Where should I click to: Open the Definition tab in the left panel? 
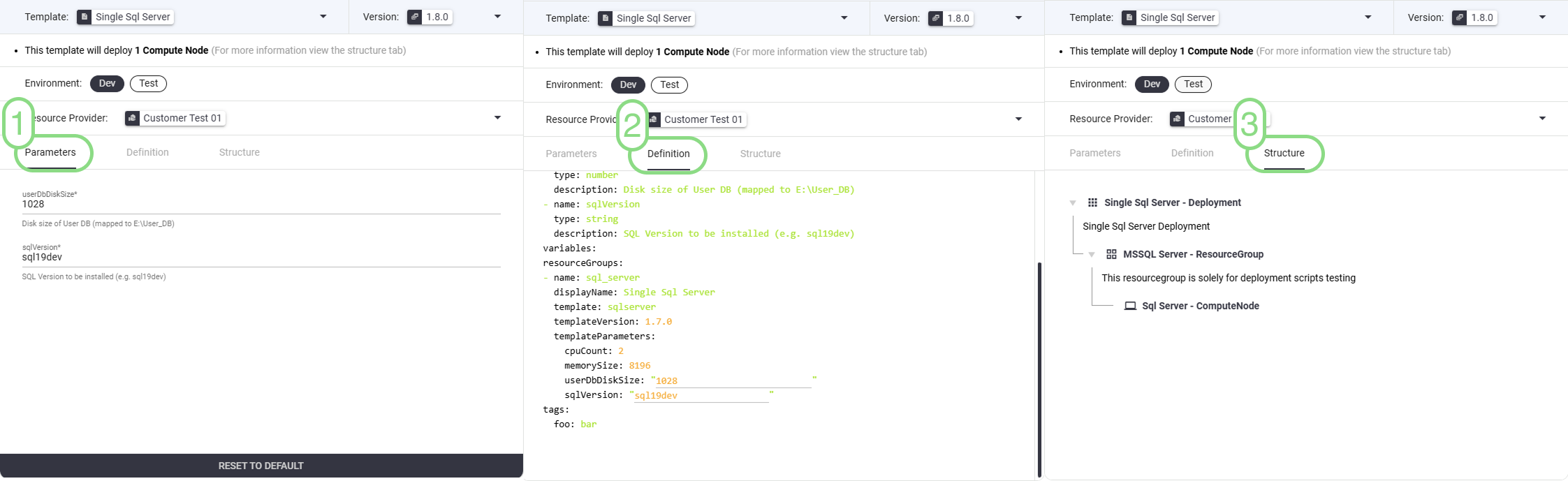pos(147,152)
